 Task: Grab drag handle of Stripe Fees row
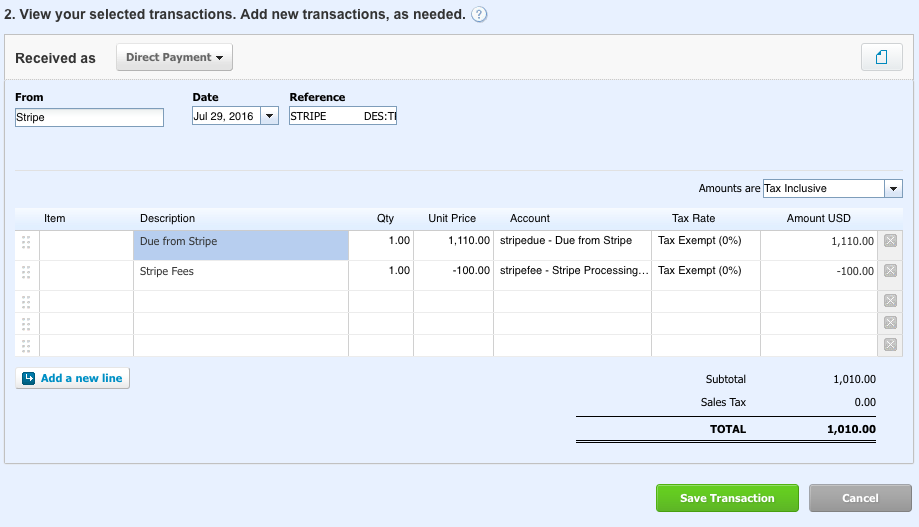[x=26, y=272]
